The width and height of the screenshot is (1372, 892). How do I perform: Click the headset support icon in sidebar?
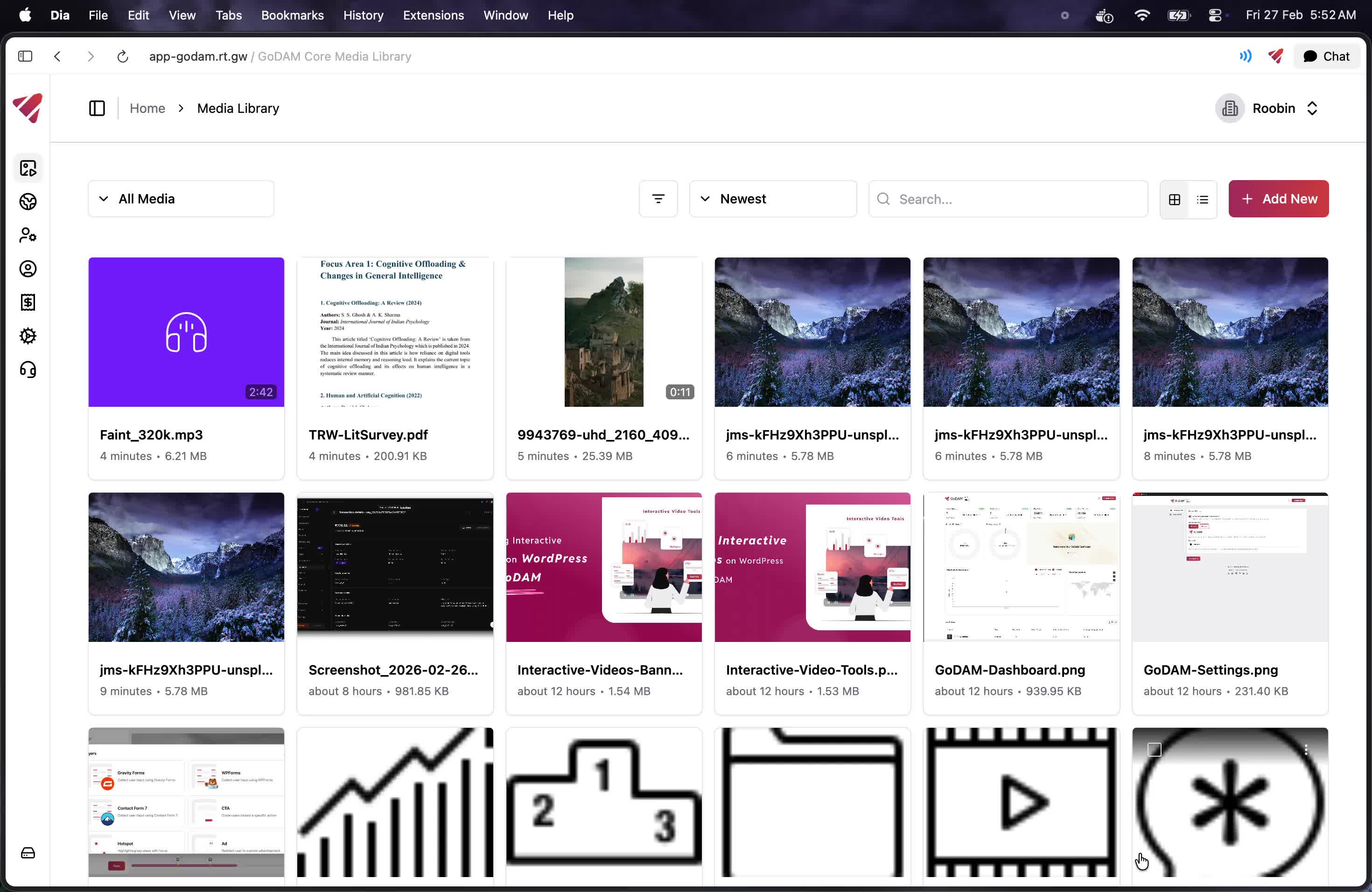pyautogui.click(x=28, y=369)
